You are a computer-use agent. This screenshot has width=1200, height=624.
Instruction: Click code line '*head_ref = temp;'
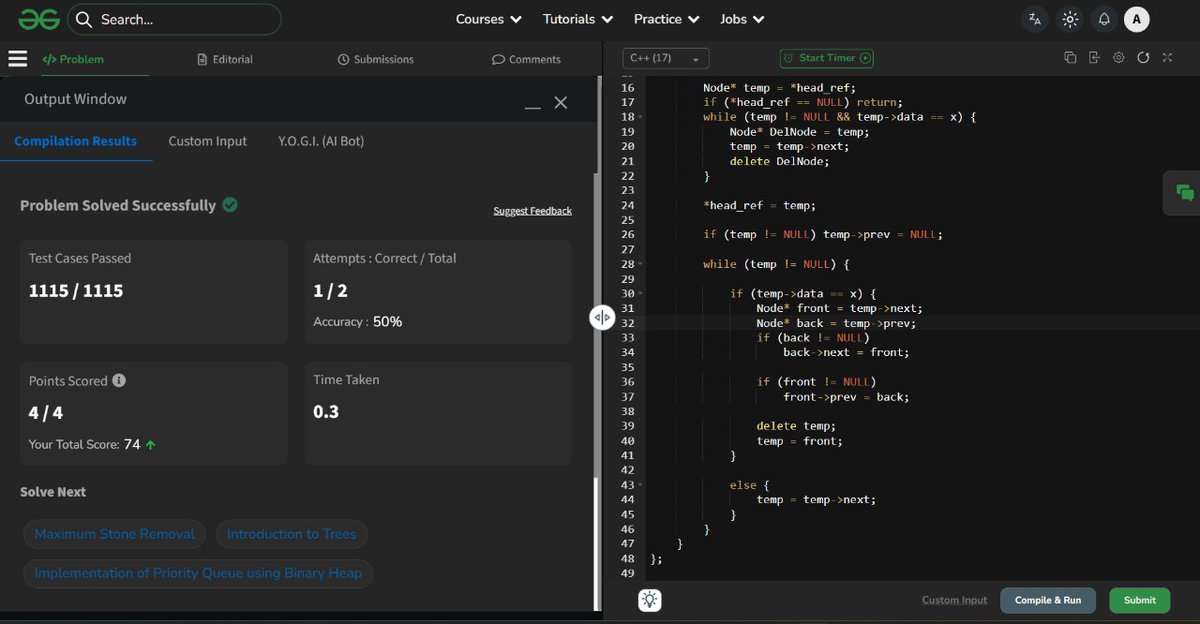(x=759, y=205)
